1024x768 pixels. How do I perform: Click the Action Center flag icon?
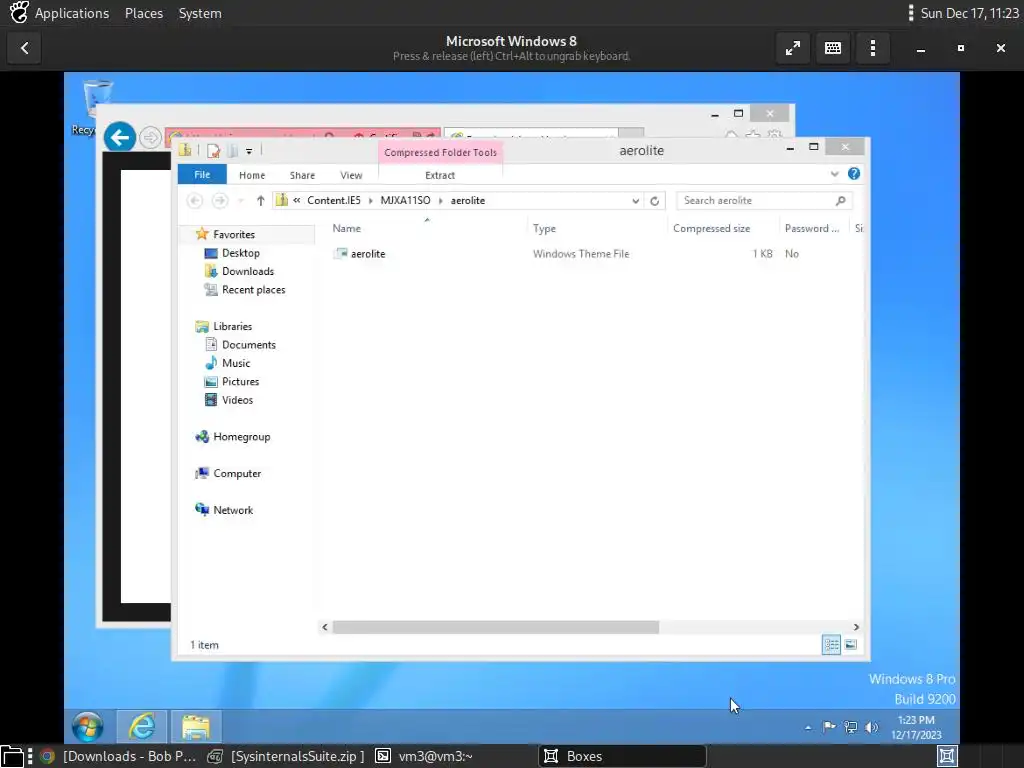(x=829, y=727)
